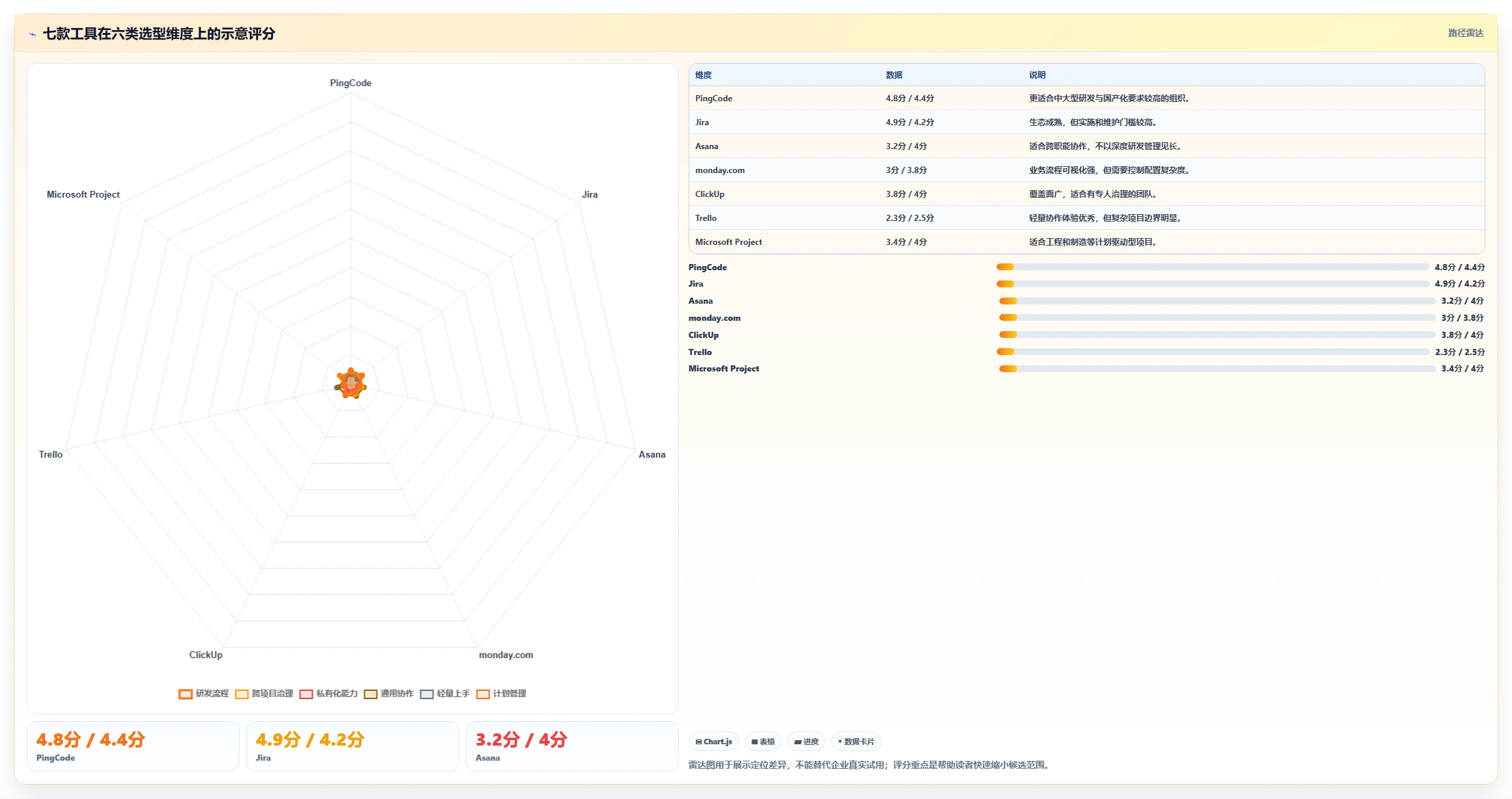Click the description '生态成熟，但实施和维护门槛较高。'
The width and height of the screenshot is (1512, 799).
[x=1094, y=122]
